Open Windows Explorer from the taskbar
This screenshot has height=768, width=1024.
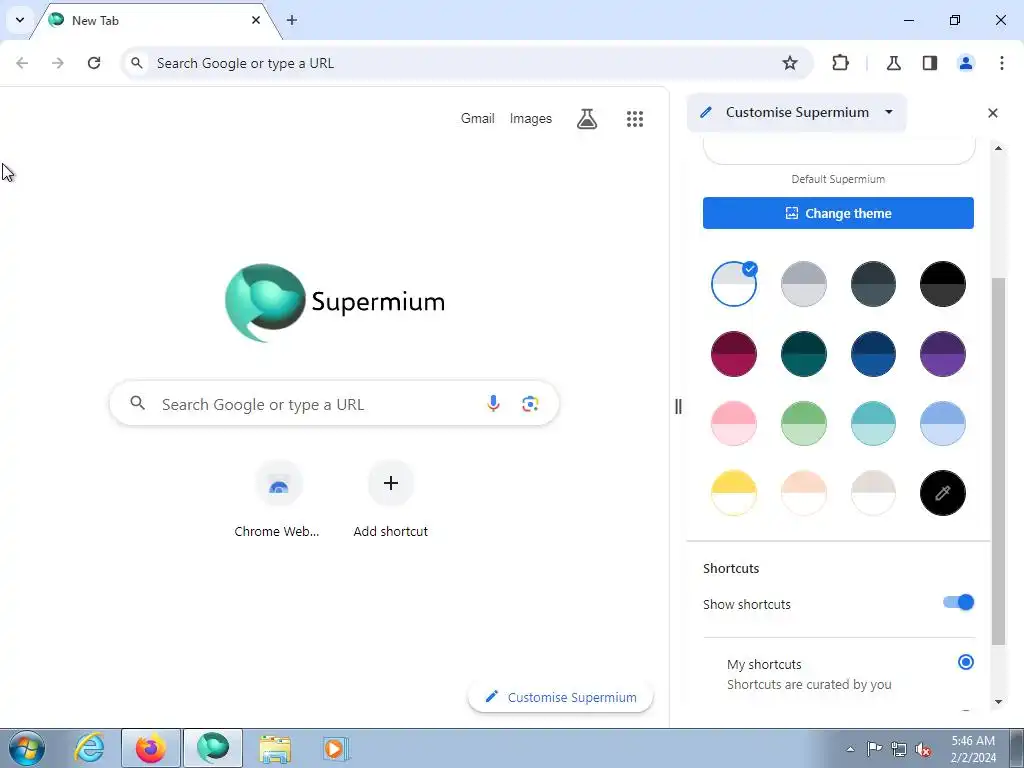pyautogui.click(x=275, y=748)
